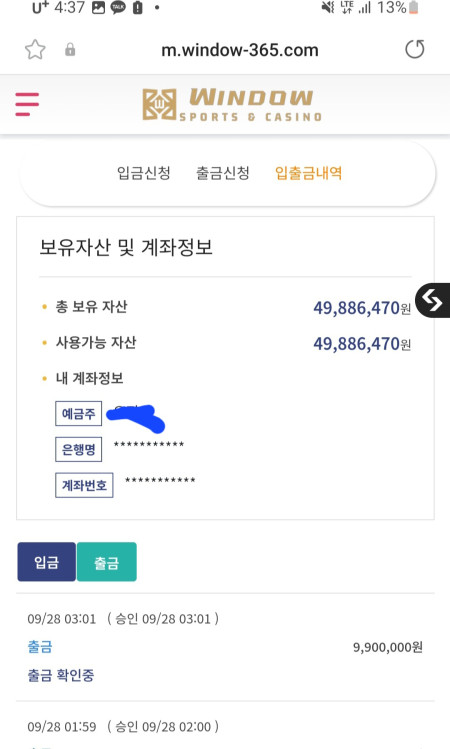Open the 출금 transaction entry link
This screenshot has height=749, width=450.
(x=40, y=647)
